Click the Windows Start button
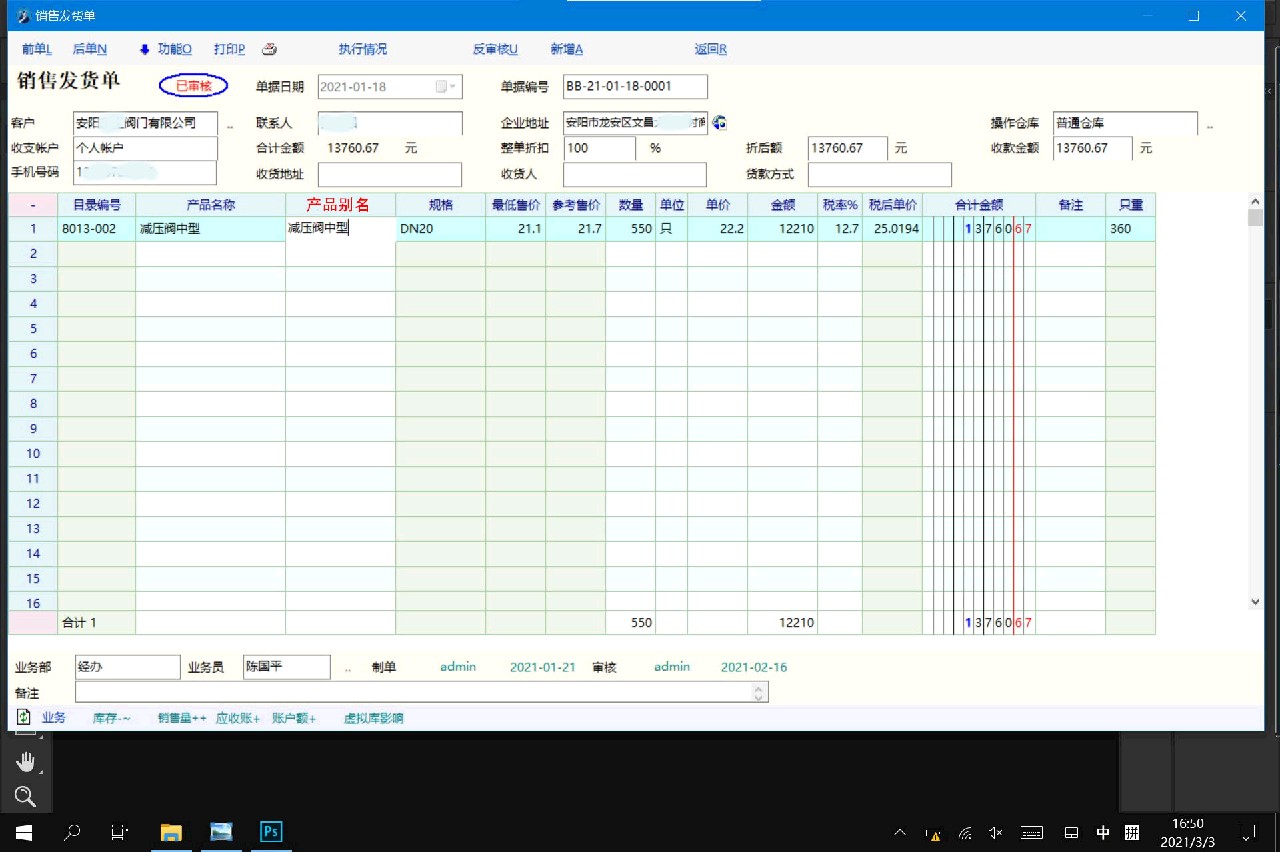 click(23, 831)
